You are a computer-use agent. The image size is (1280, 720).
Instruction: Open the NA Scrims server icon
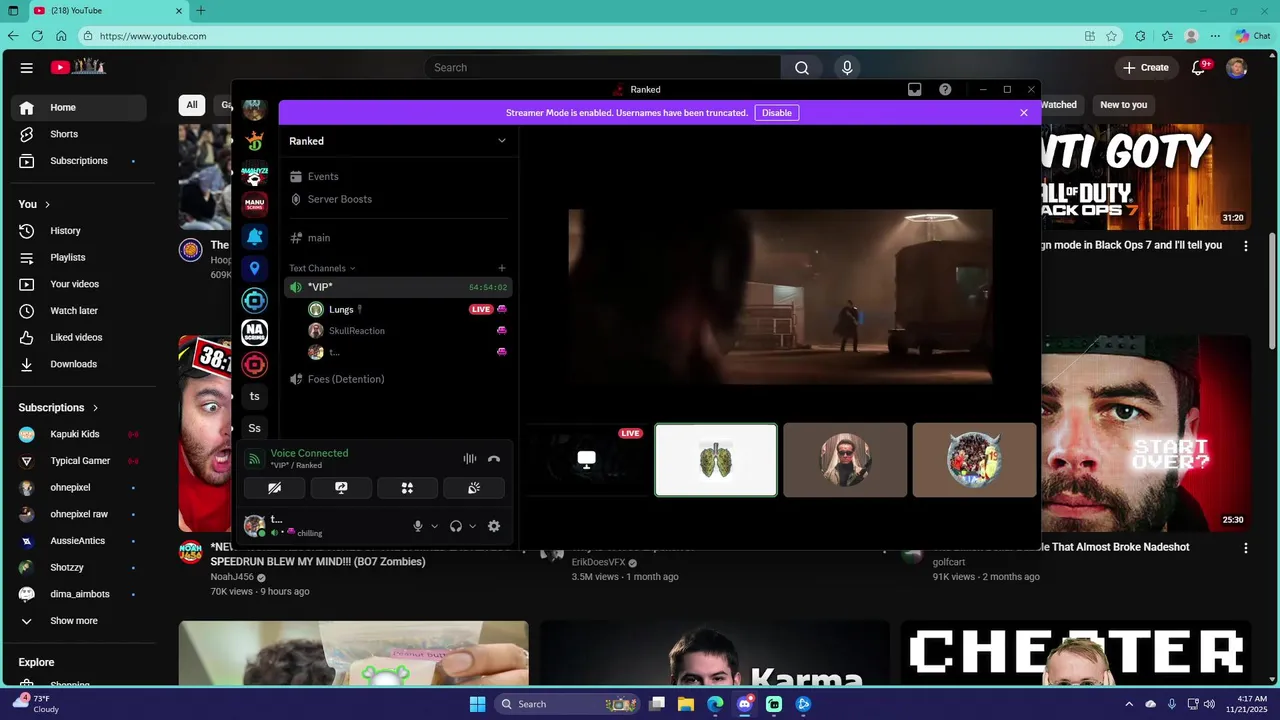pos(255,332)
